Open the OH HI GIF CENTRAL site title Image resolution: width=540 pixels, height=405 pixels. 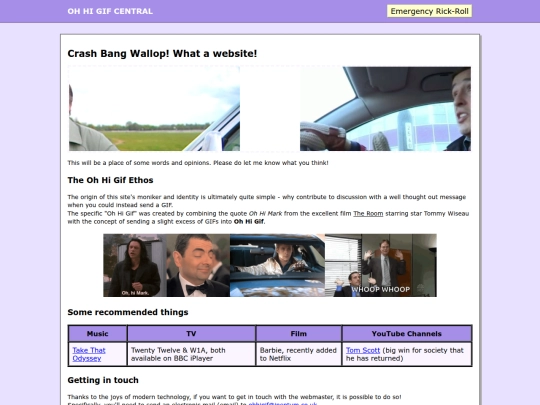point(110,11)
